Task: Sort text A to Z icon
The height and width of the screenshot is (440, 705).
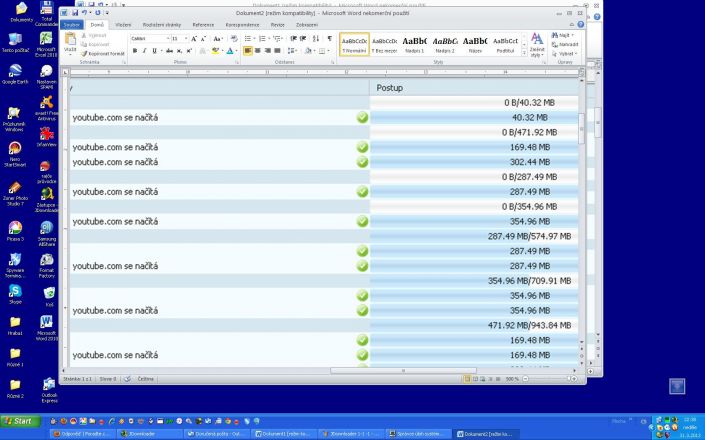Action: (316, 39)
